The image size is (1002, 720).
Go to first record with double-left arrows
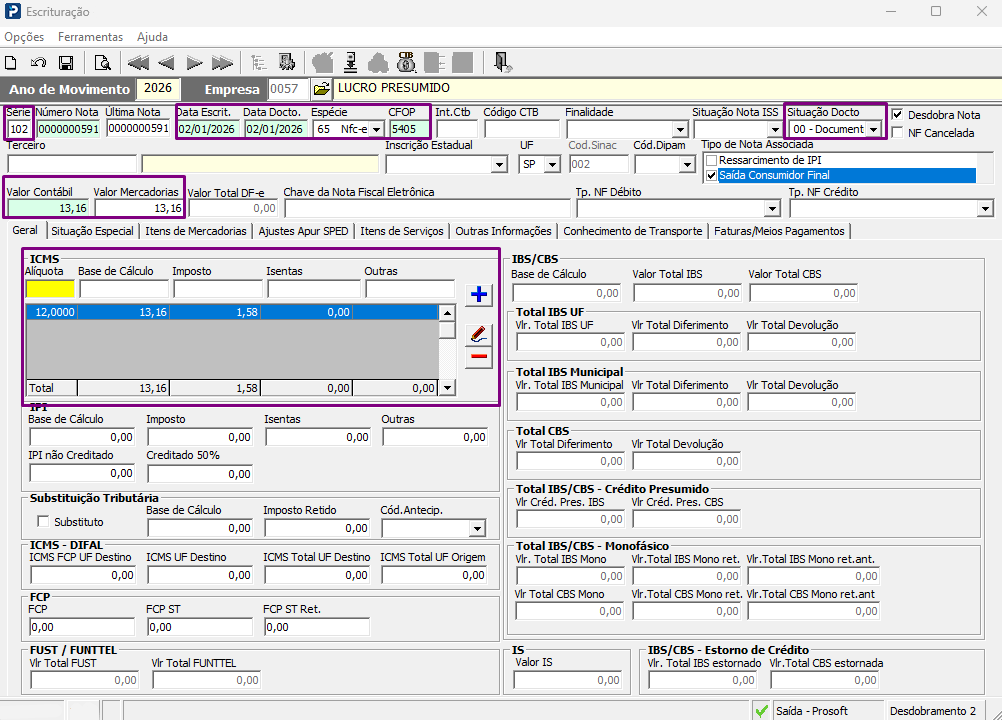coord(138,63)
